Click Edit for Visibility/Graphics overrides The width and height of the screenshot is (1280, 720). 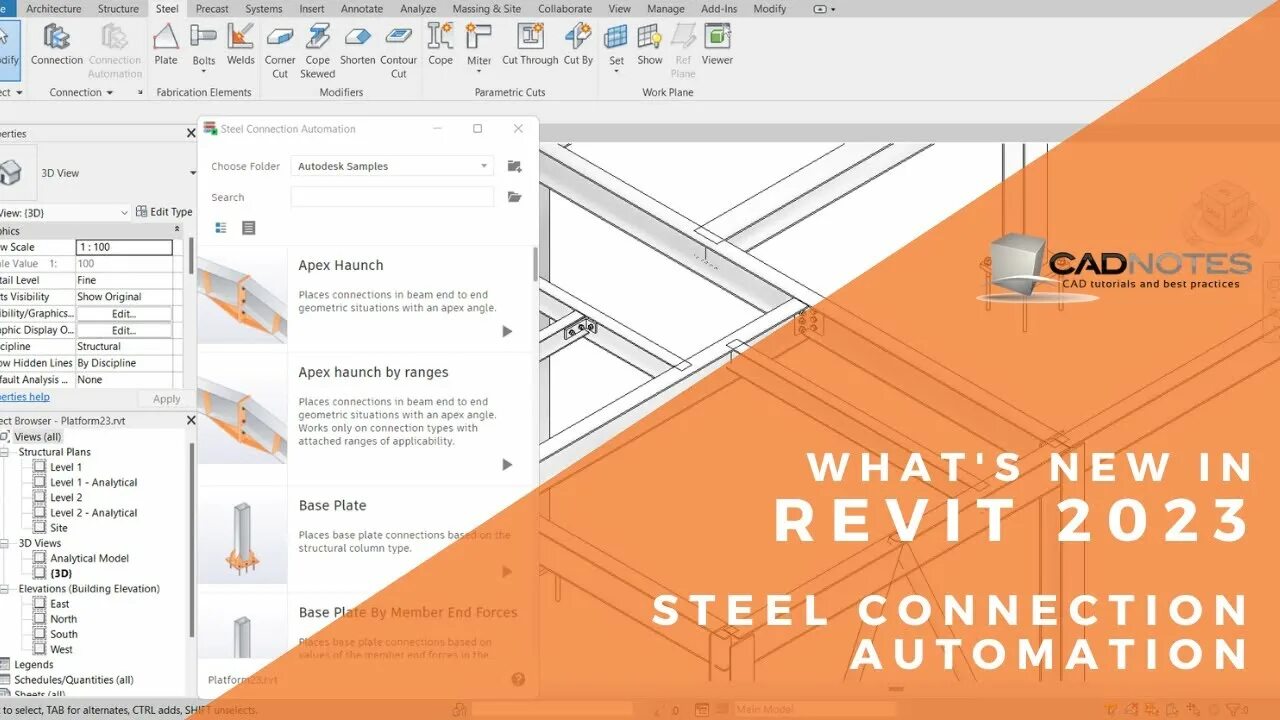click(x=124, y=313)
